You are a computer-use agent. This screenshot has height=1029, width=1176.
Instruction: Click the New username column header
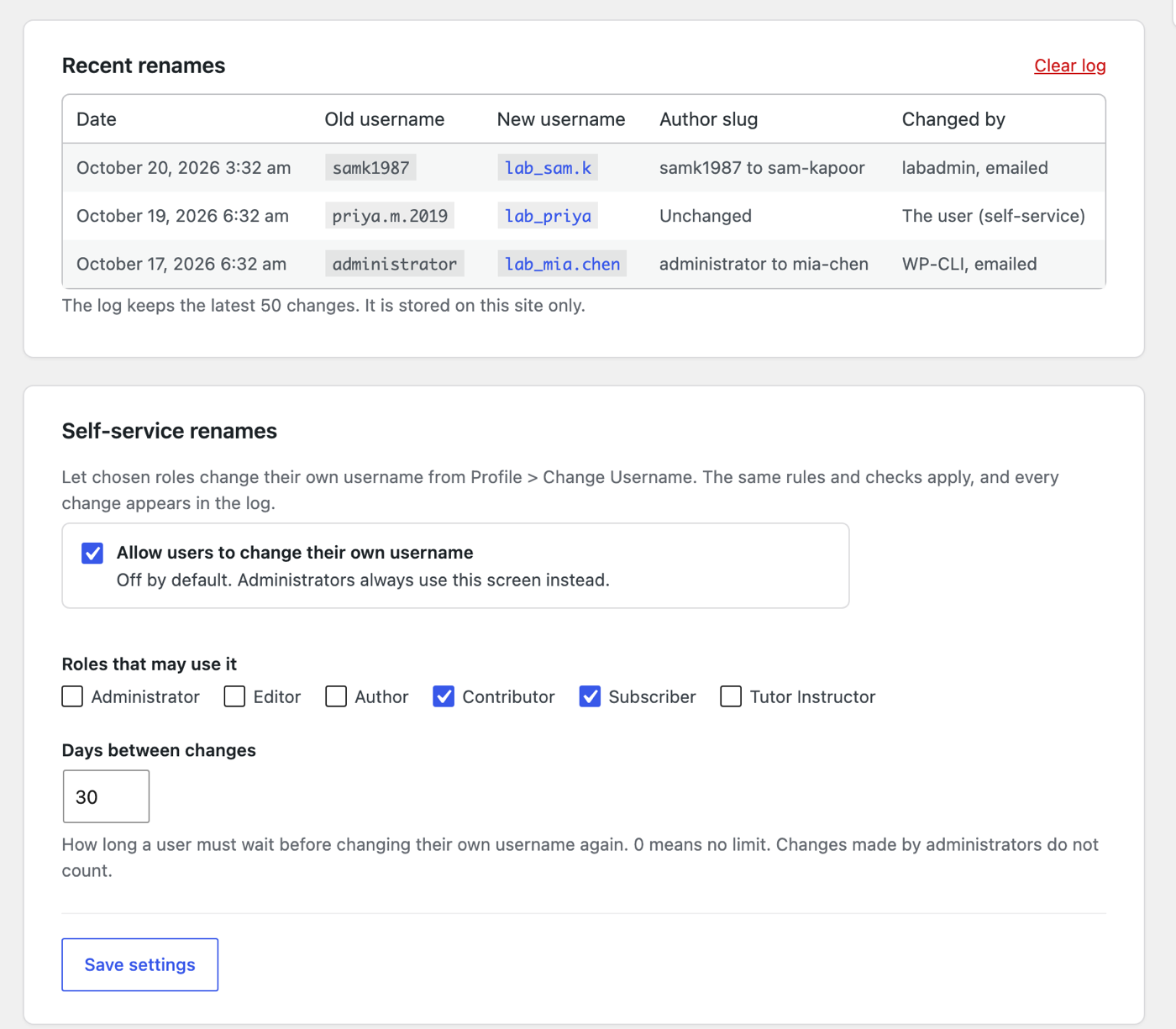coord(561,119)
